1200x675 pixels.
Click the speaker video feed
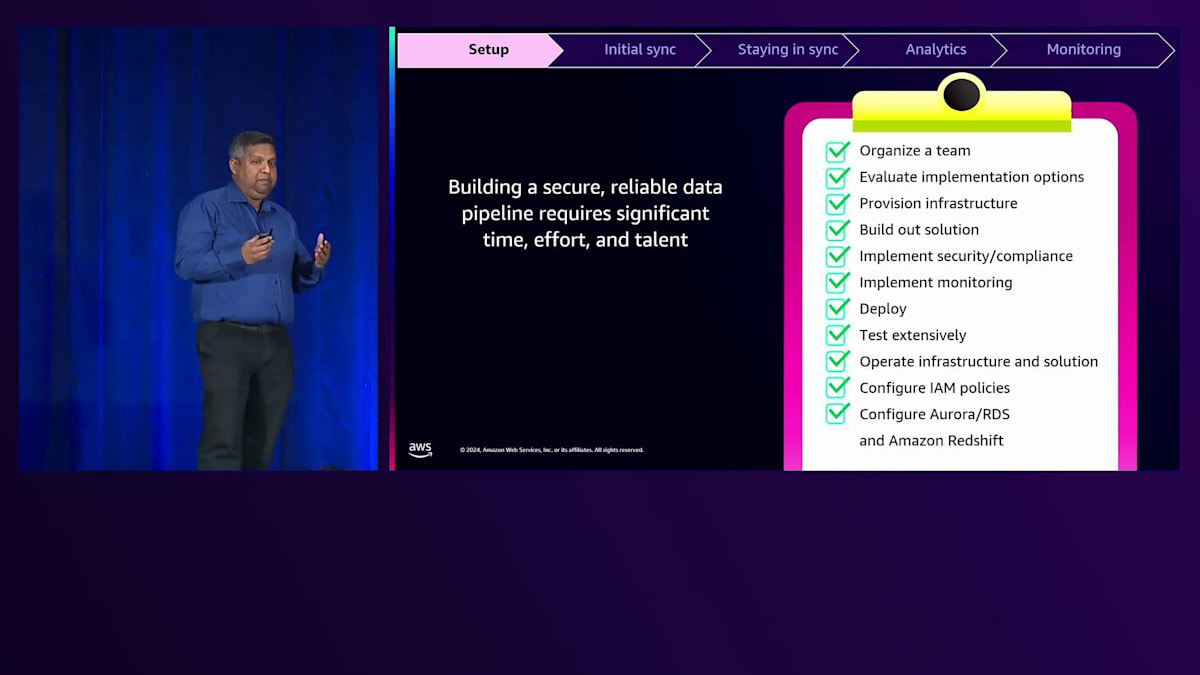coord(199,248)
